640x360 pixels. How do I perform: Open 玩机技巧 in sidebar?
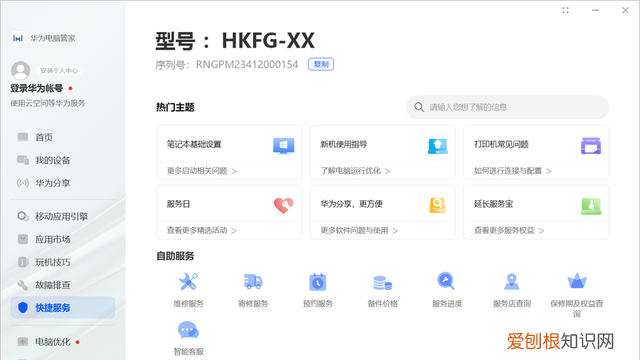(63, 262)
